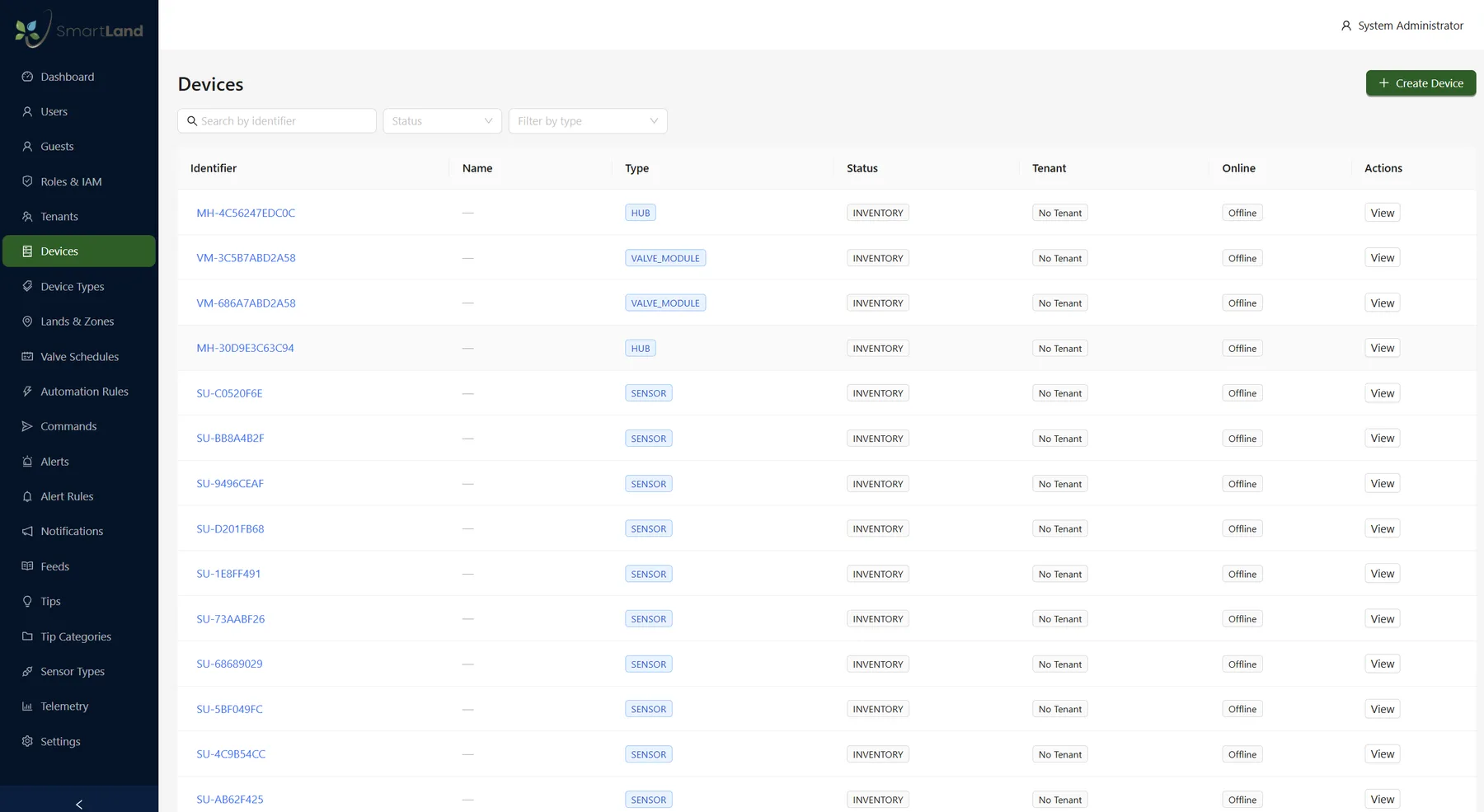View the MH-30D9E3C63C94 device
Screen dimensions: 1484x812
[1382, 348]
